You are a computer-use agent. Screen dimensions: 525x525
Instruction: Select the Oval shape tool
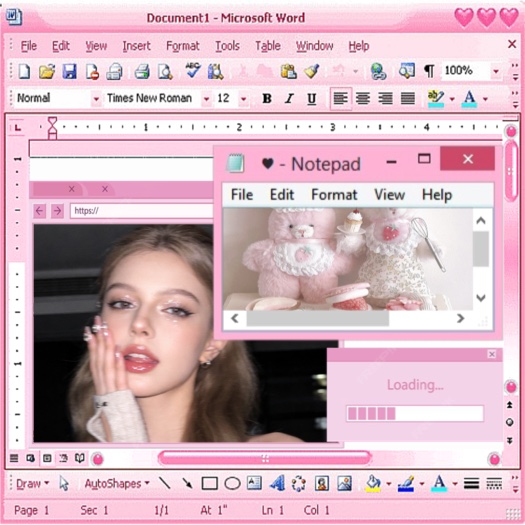[232, 483]
